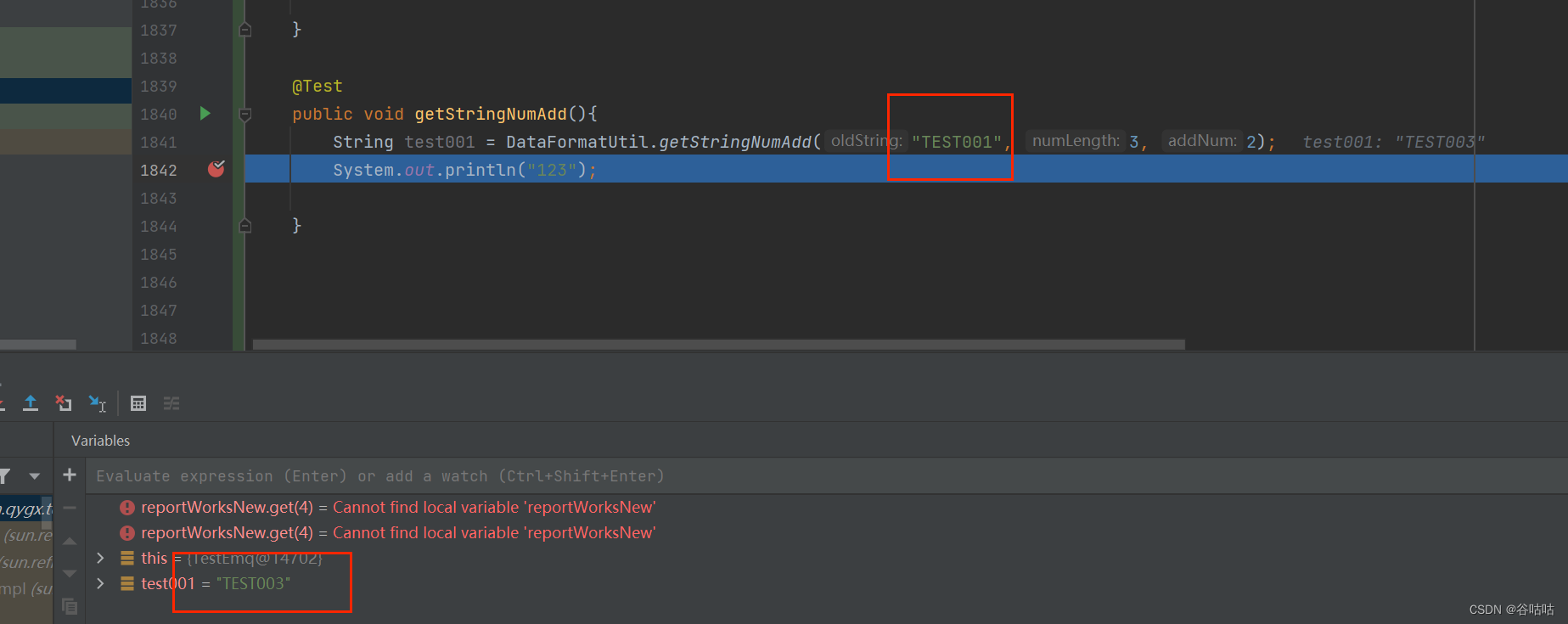The height and width of the screenshot is (624, 1568).
Task: Select first reportWorksNew.get(4) watch error row
Action: coord(828,507)
